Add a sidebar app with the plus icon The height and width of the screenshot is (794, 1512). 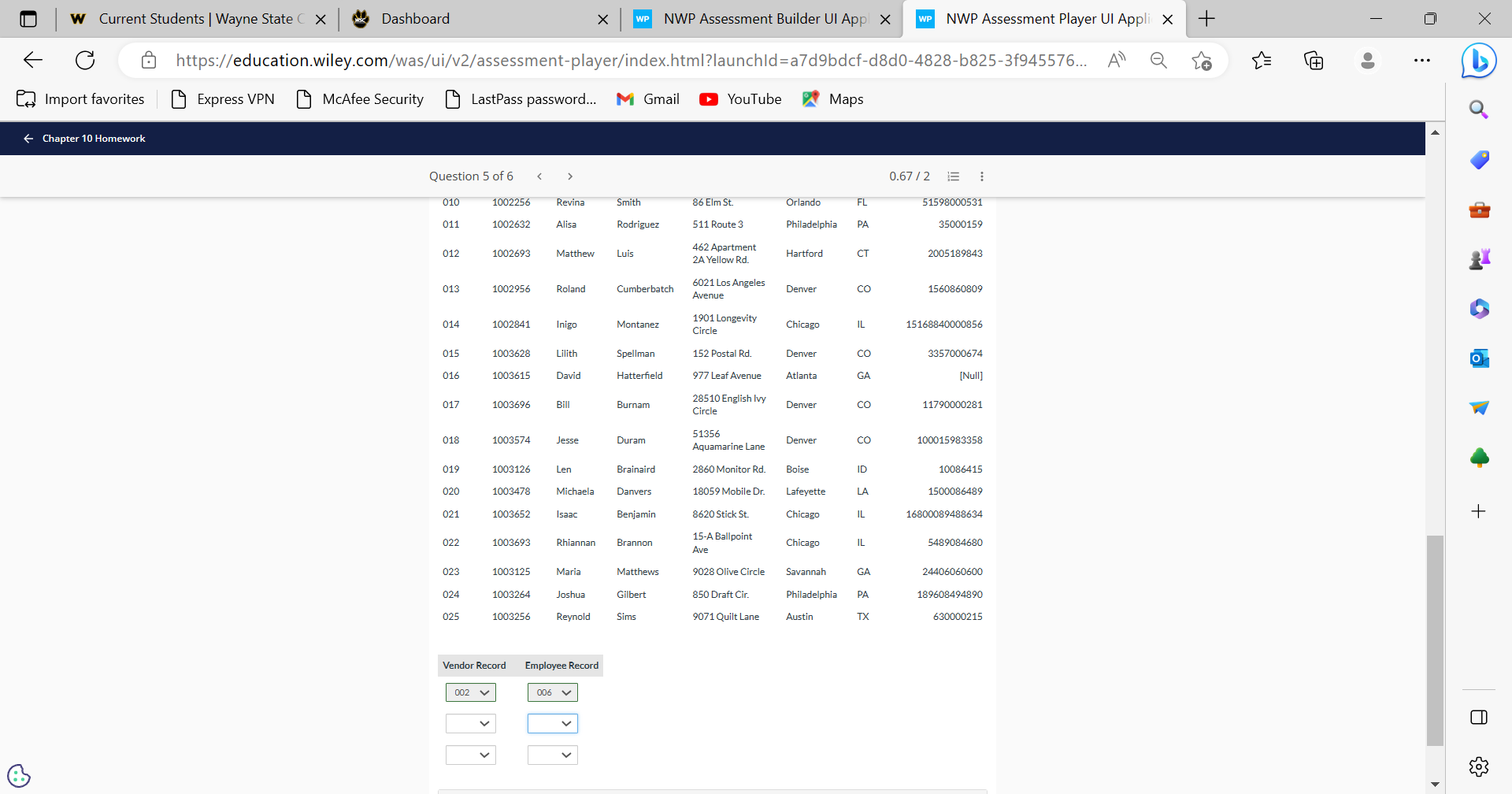coord(1478,511)
